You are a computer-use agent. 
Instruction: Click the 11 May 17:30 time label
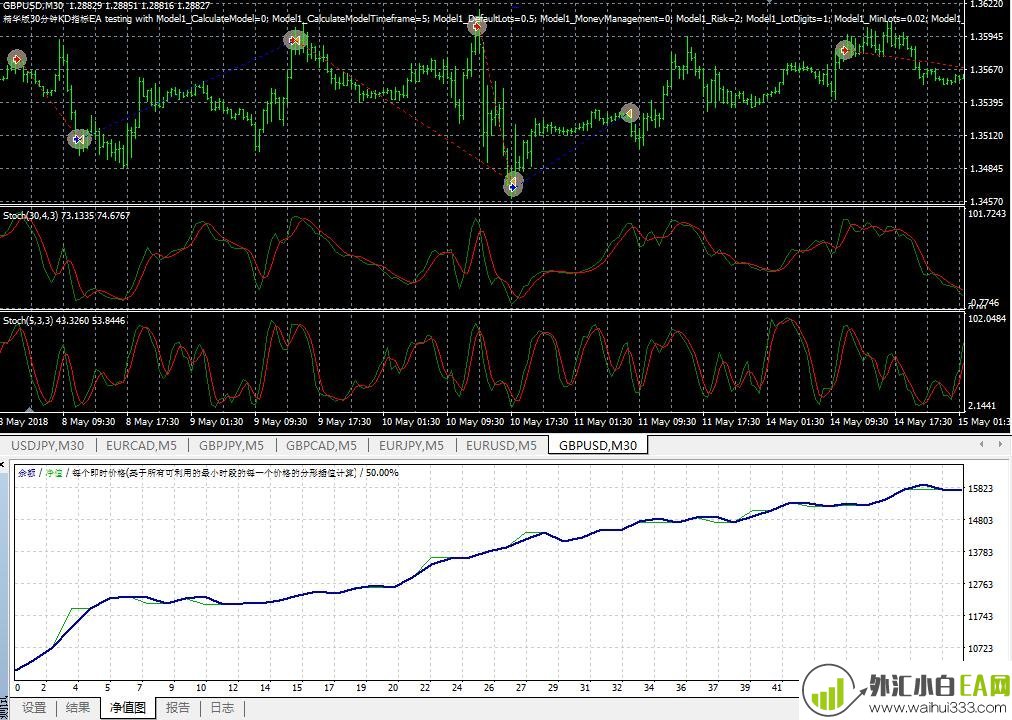click(x=731, y=421)
